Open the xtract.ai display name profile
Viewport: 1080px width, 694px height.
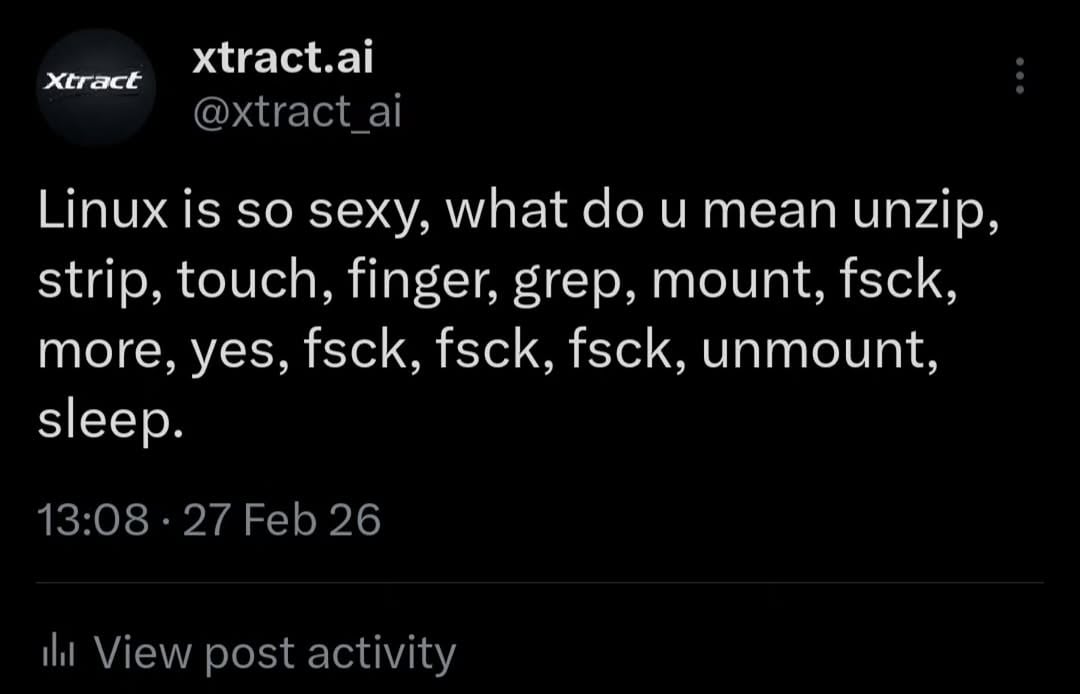coord(282,58)
